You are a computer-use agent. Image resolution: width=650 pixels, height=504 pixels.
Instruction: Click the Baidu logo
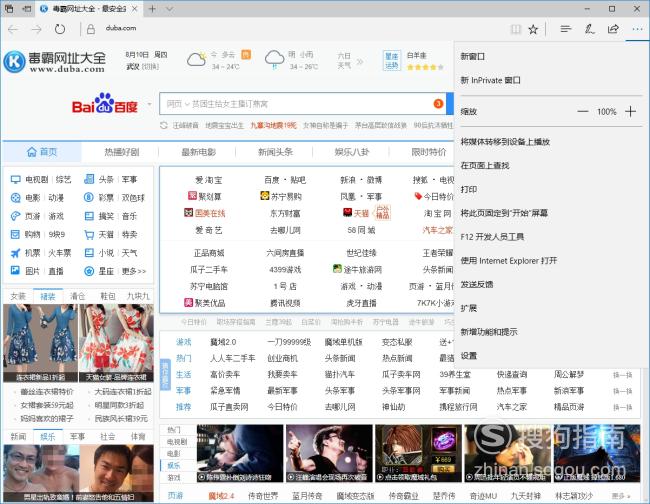coord(105,103)
